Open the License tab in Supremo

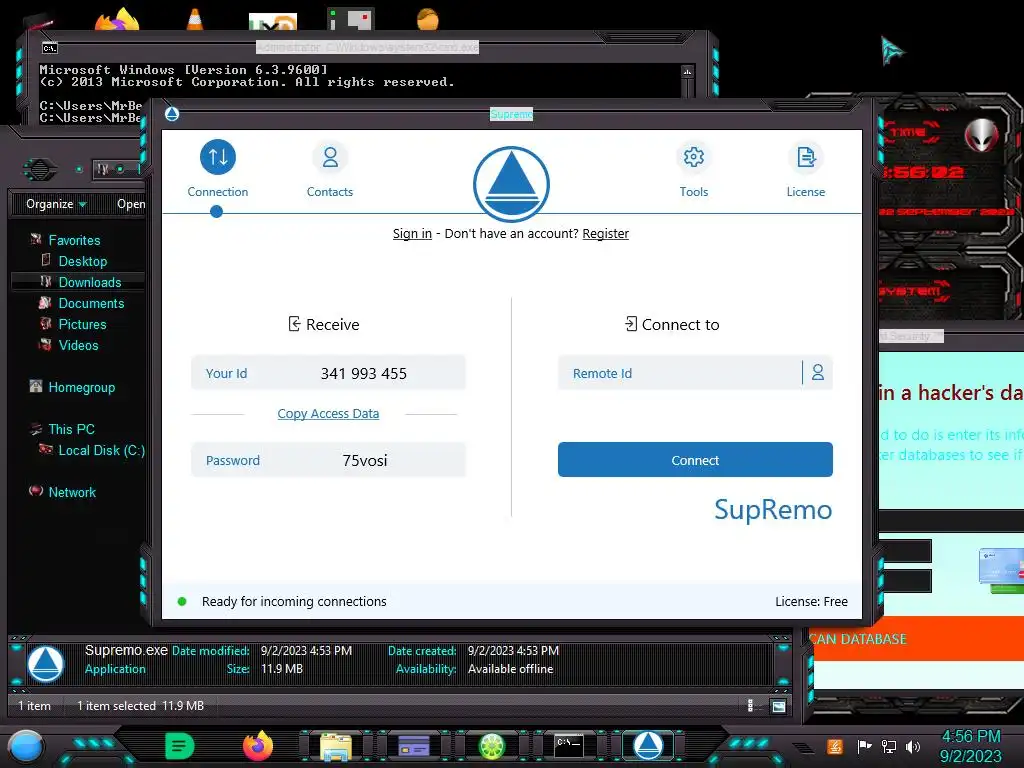[x=806, y=168]
